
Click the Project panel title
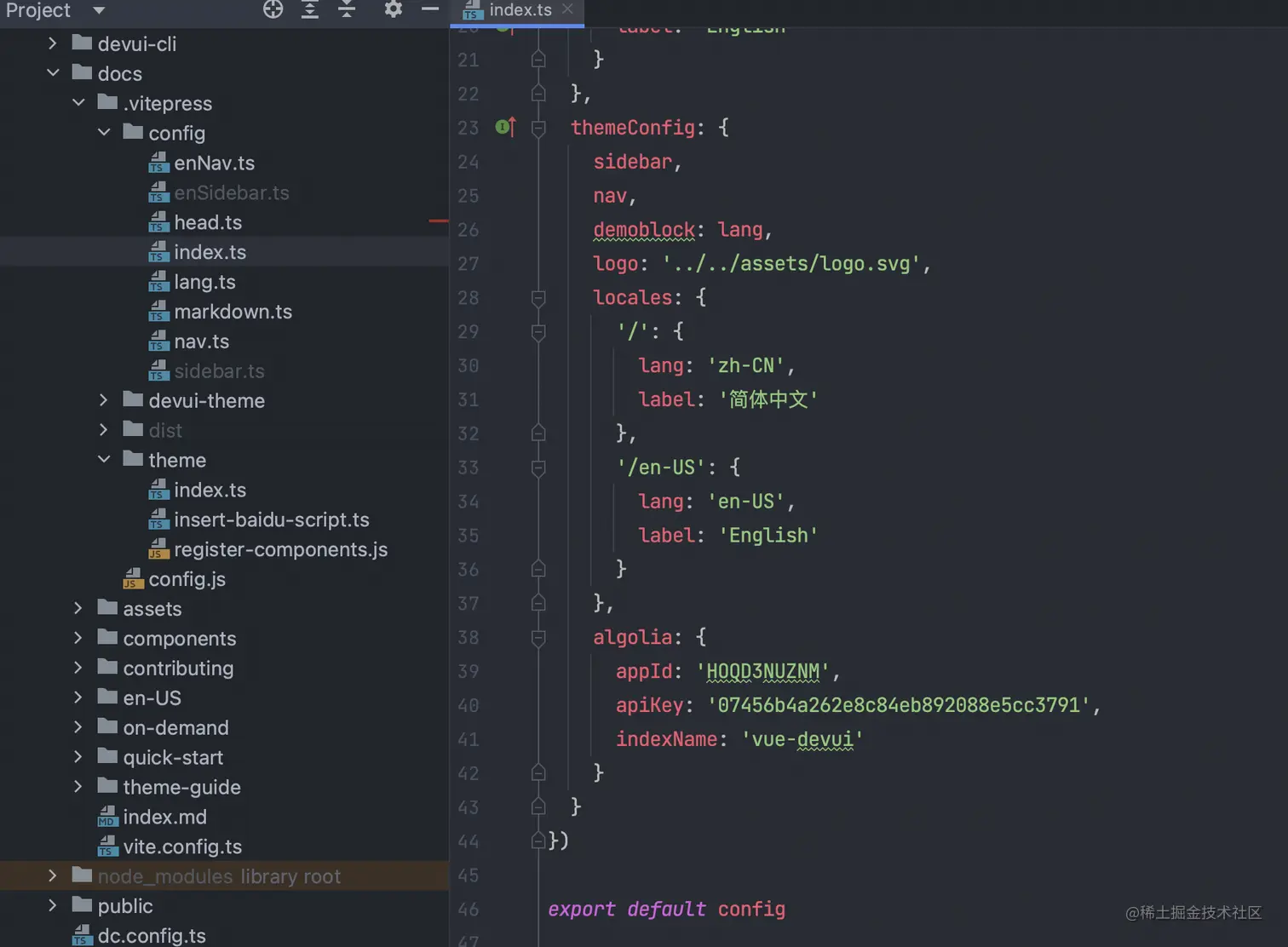[x=38, y=10]
